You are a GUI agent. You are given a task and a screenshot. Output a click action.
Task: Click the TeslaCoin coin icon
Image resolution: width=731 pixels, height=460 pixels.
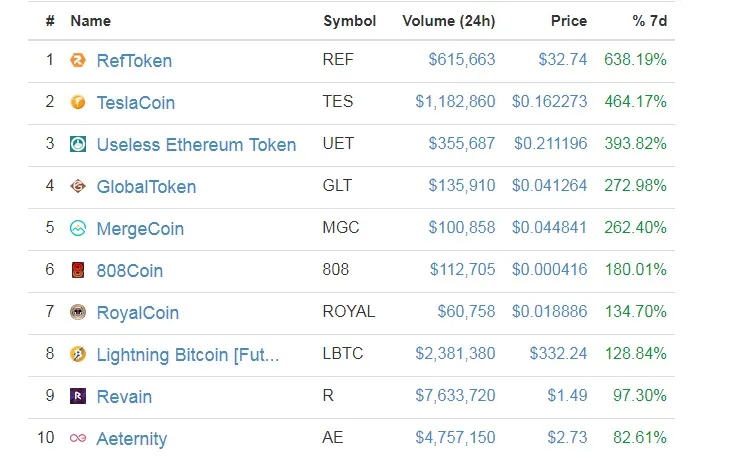point(78,102)
